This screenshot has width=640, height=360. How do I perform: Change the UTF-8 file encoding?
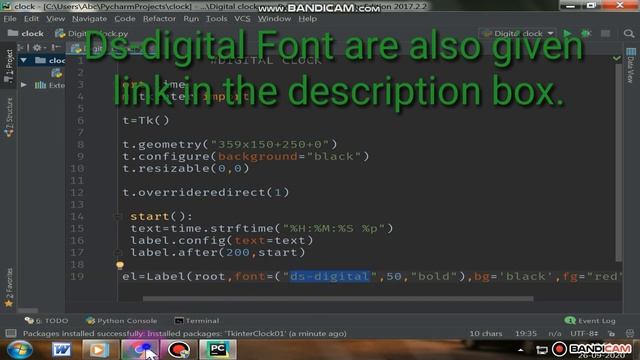click(x=584, y=333)
